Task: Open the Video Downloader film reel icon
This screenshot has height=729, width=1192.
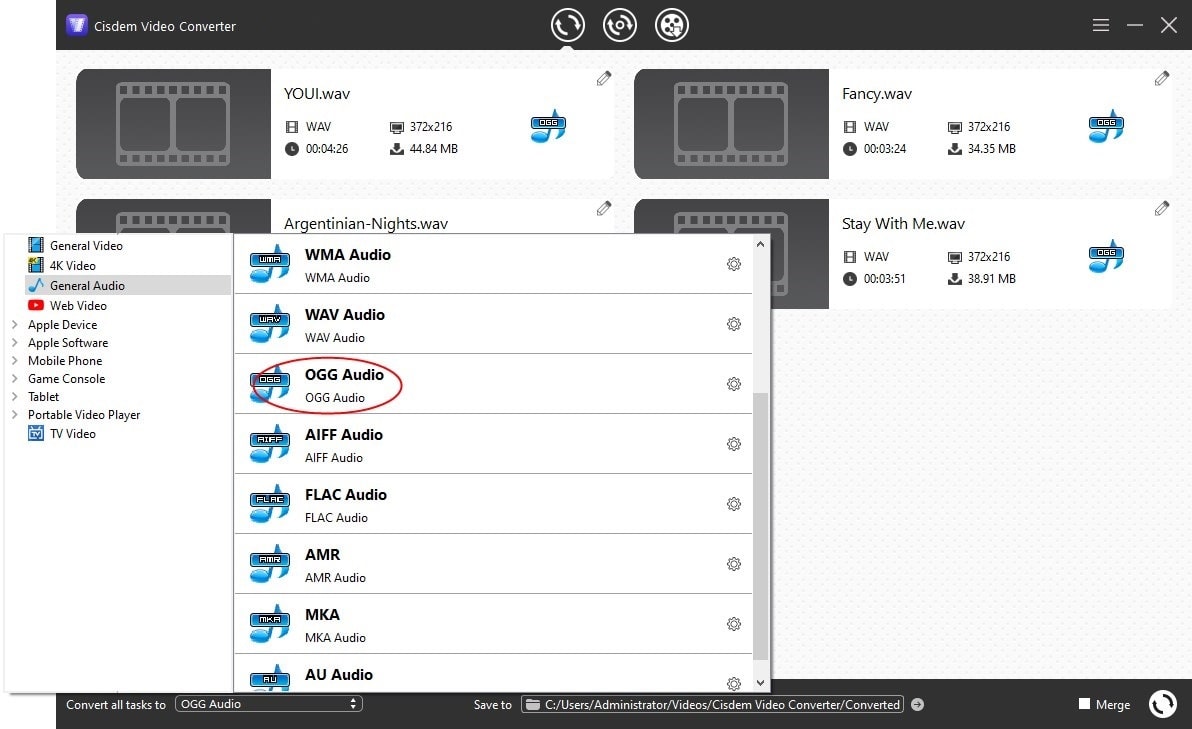Action: (671, 24)
